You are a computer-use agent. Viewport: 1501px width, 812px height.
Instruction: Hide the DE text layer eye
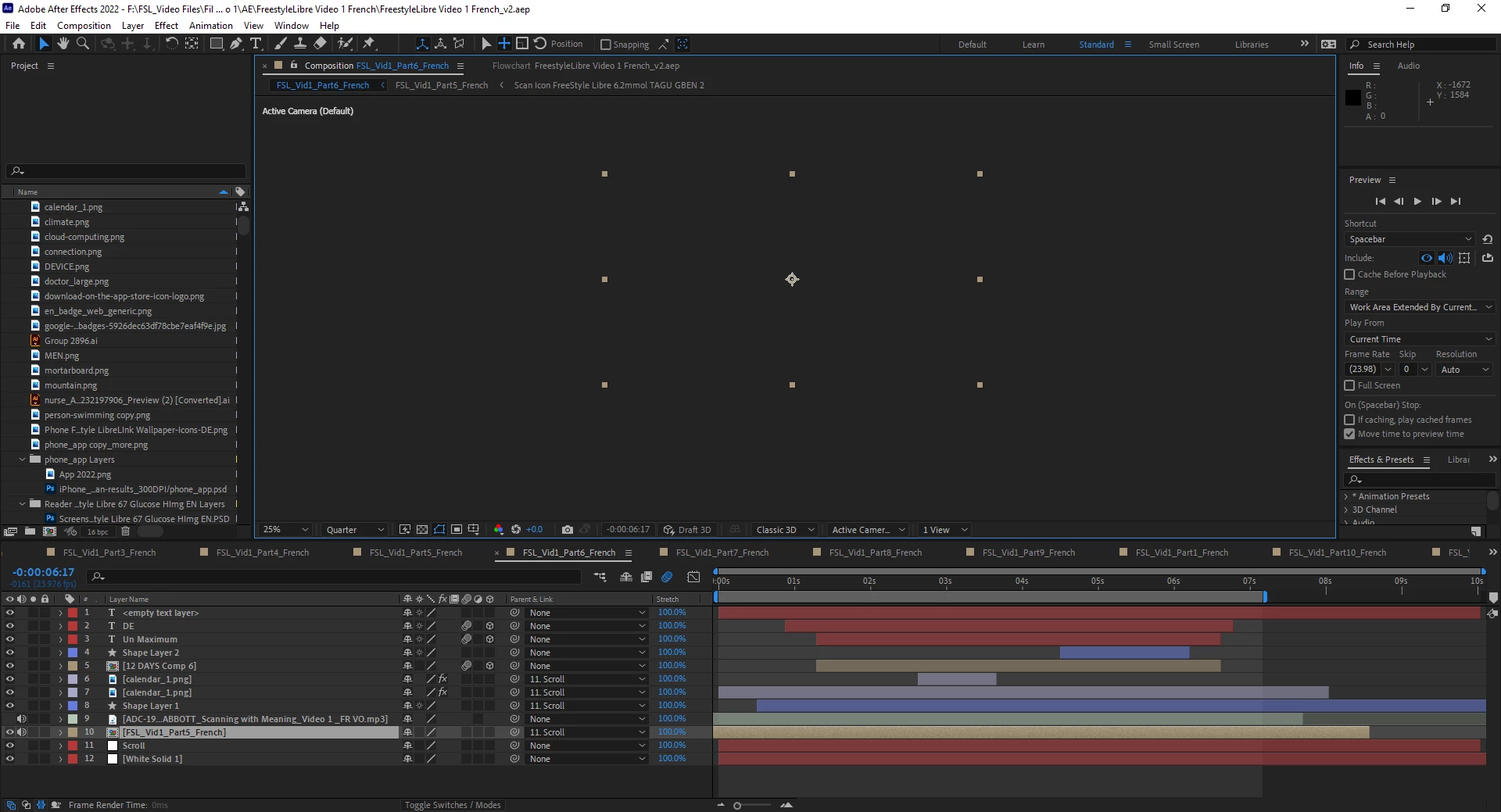point(9,626)
